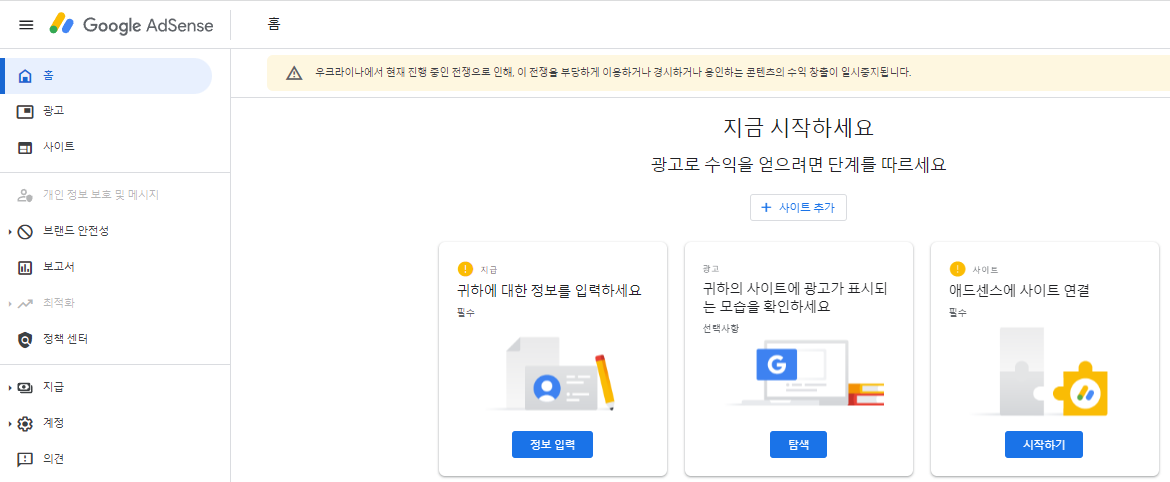Expand the 지급 submenu arrow

10,388
